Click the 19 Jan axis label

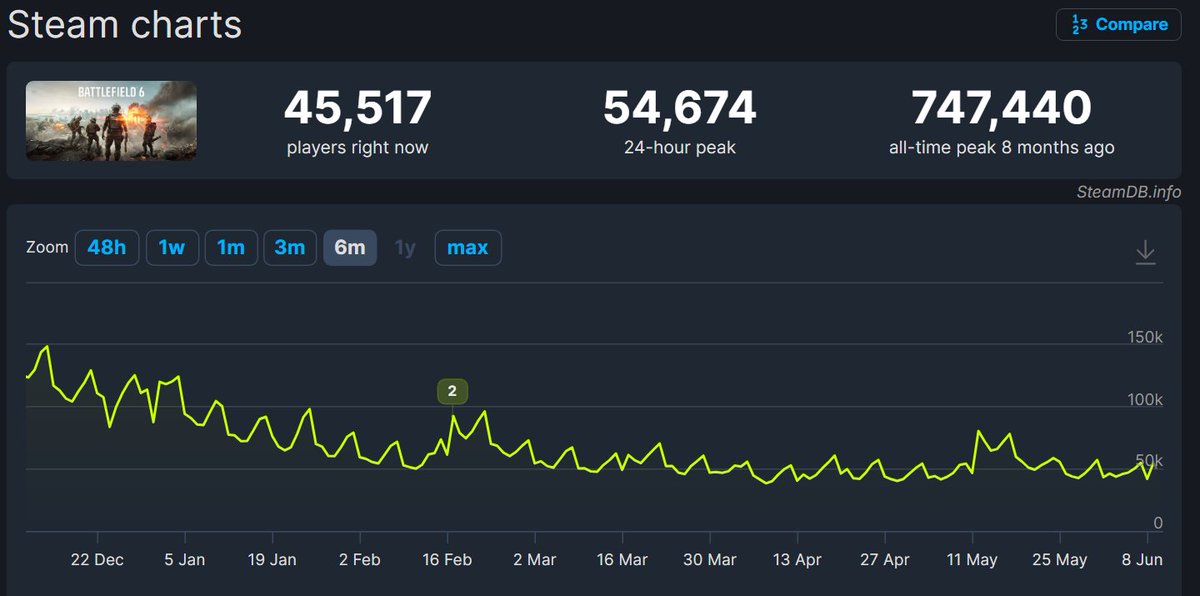(270, 560)
